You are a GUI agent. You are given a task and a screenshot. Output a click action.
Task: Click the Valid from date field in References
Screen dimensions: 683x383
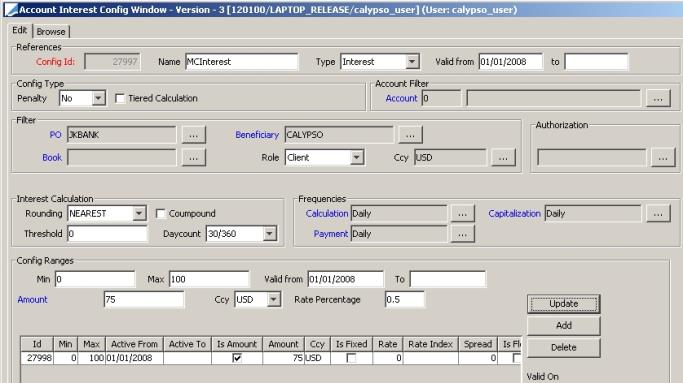point(511,62)
